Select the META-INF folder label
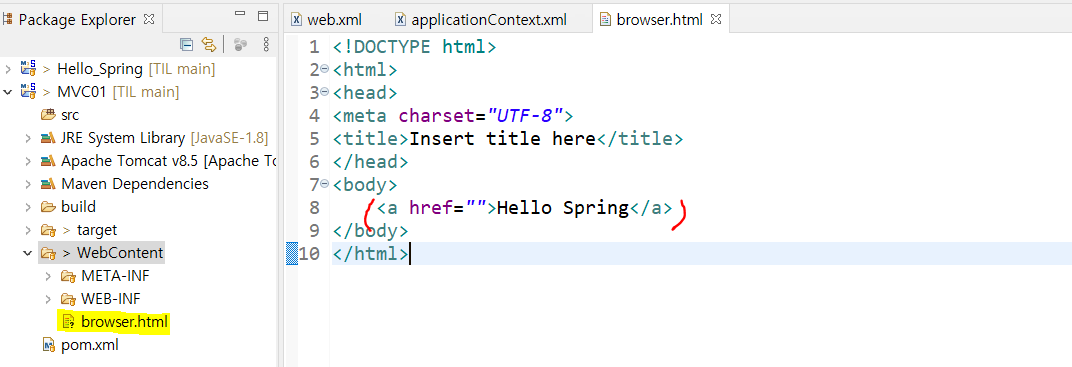 tap(115, 276)
